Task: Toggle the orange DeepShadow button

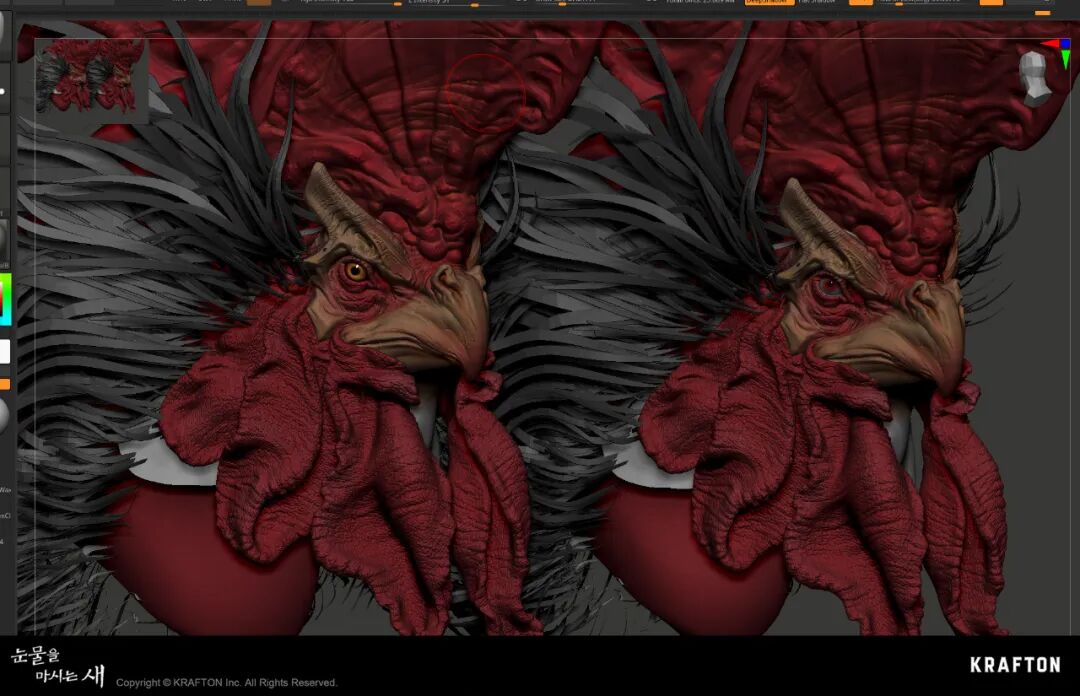Action: point(769,2)
